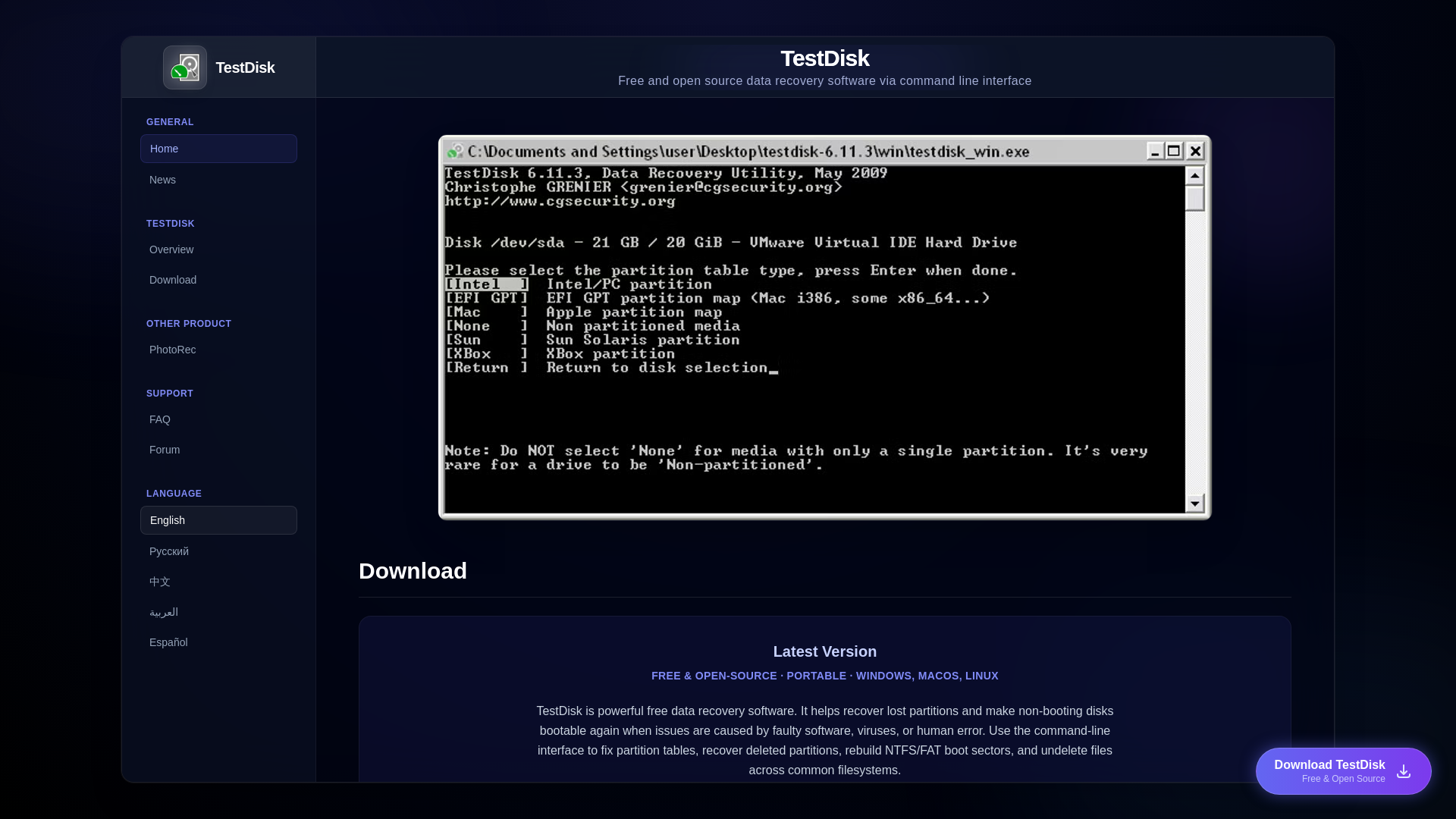Go to the News page

coord(218,180)
